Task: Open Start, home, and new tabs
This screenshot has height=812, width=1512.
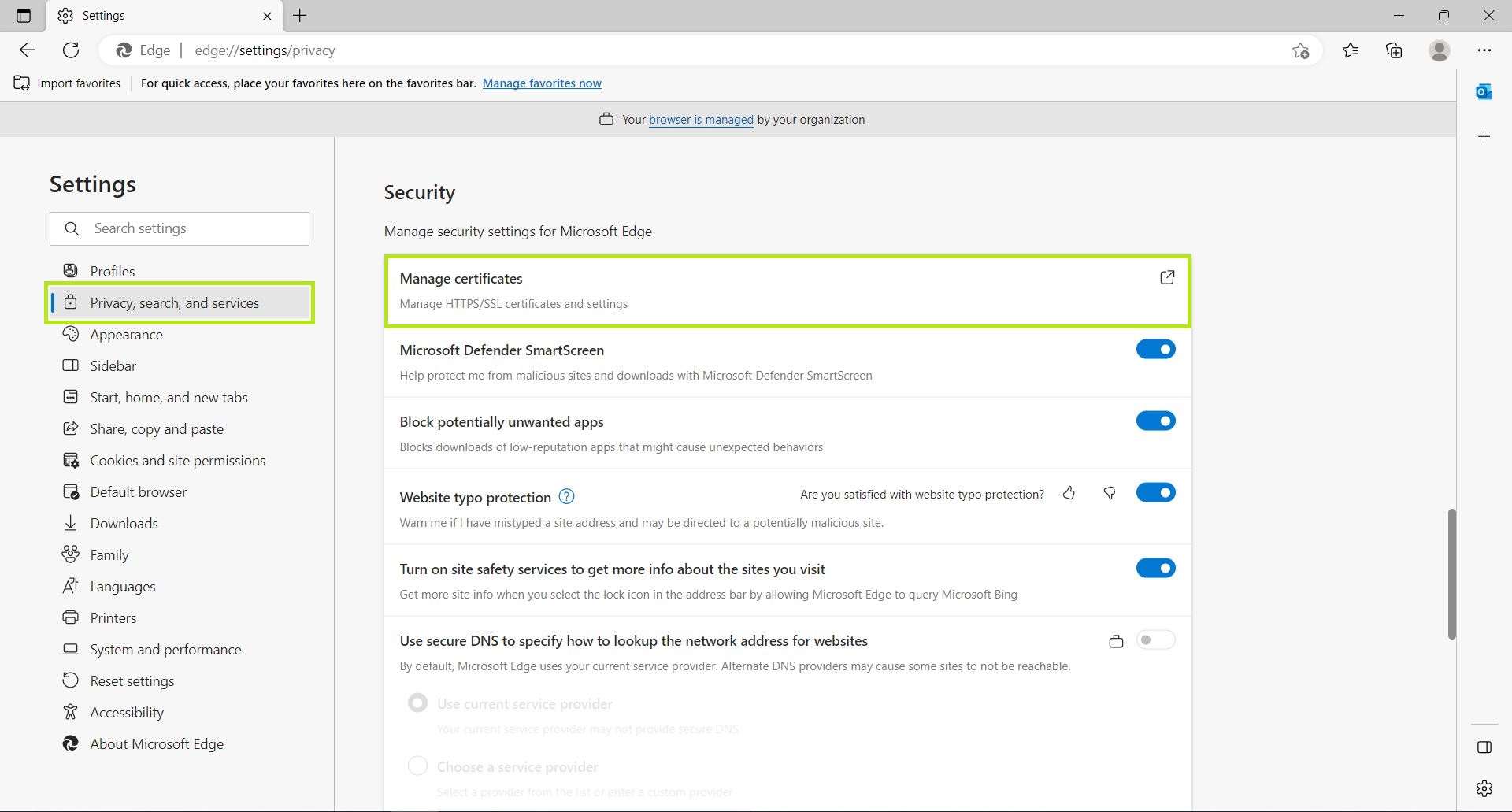Action: (180, 397)
